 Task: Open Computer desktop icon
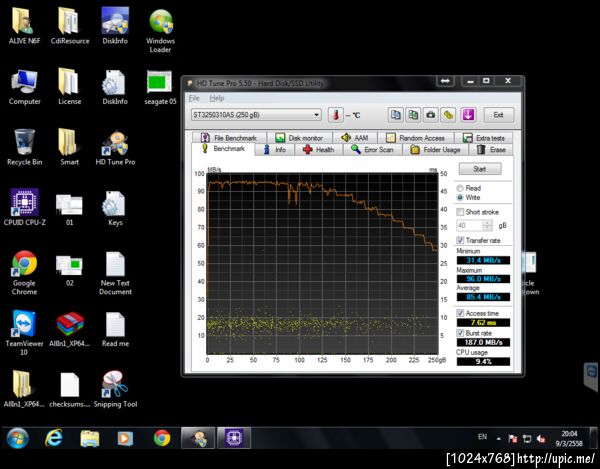point(24,87)
